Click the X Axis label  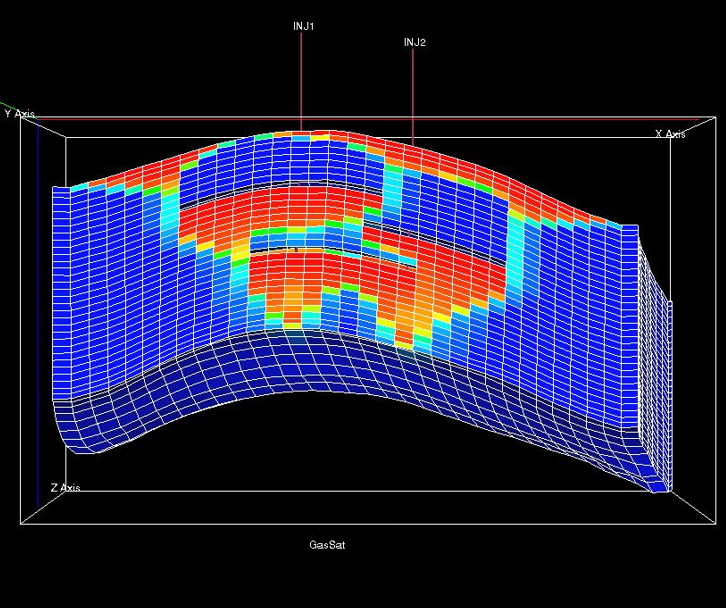click(669, 134)
